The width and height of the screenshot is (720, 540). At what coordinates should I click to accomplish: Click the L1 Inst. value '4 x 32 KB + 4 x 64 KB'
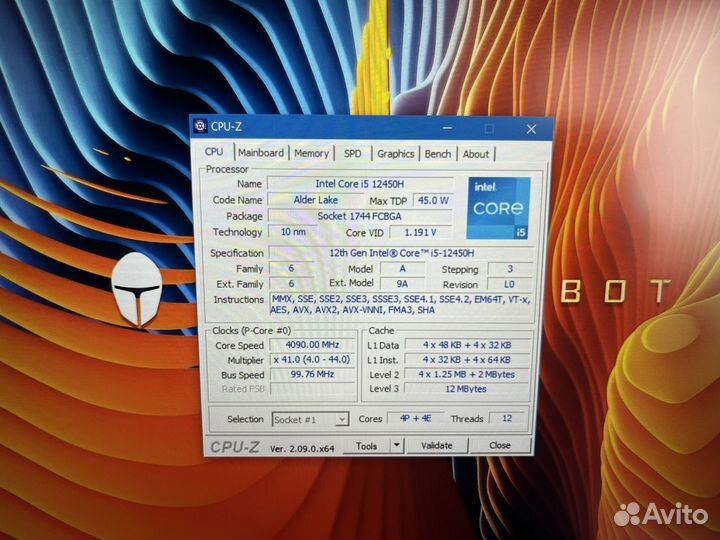click(467, 360)
